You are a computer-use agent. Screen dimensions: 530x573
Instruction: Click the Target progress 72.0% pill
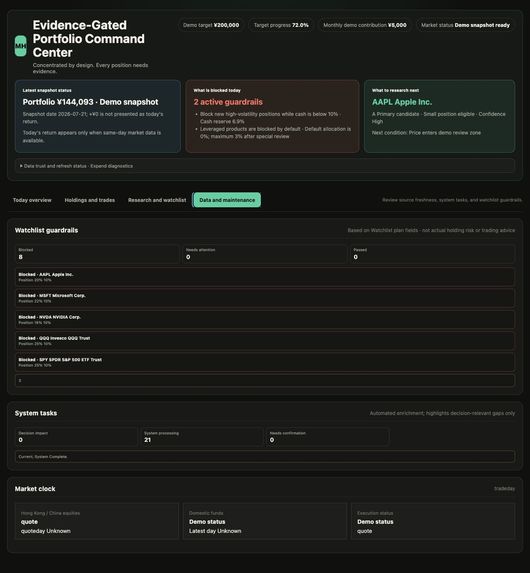(x=281, y=25)
